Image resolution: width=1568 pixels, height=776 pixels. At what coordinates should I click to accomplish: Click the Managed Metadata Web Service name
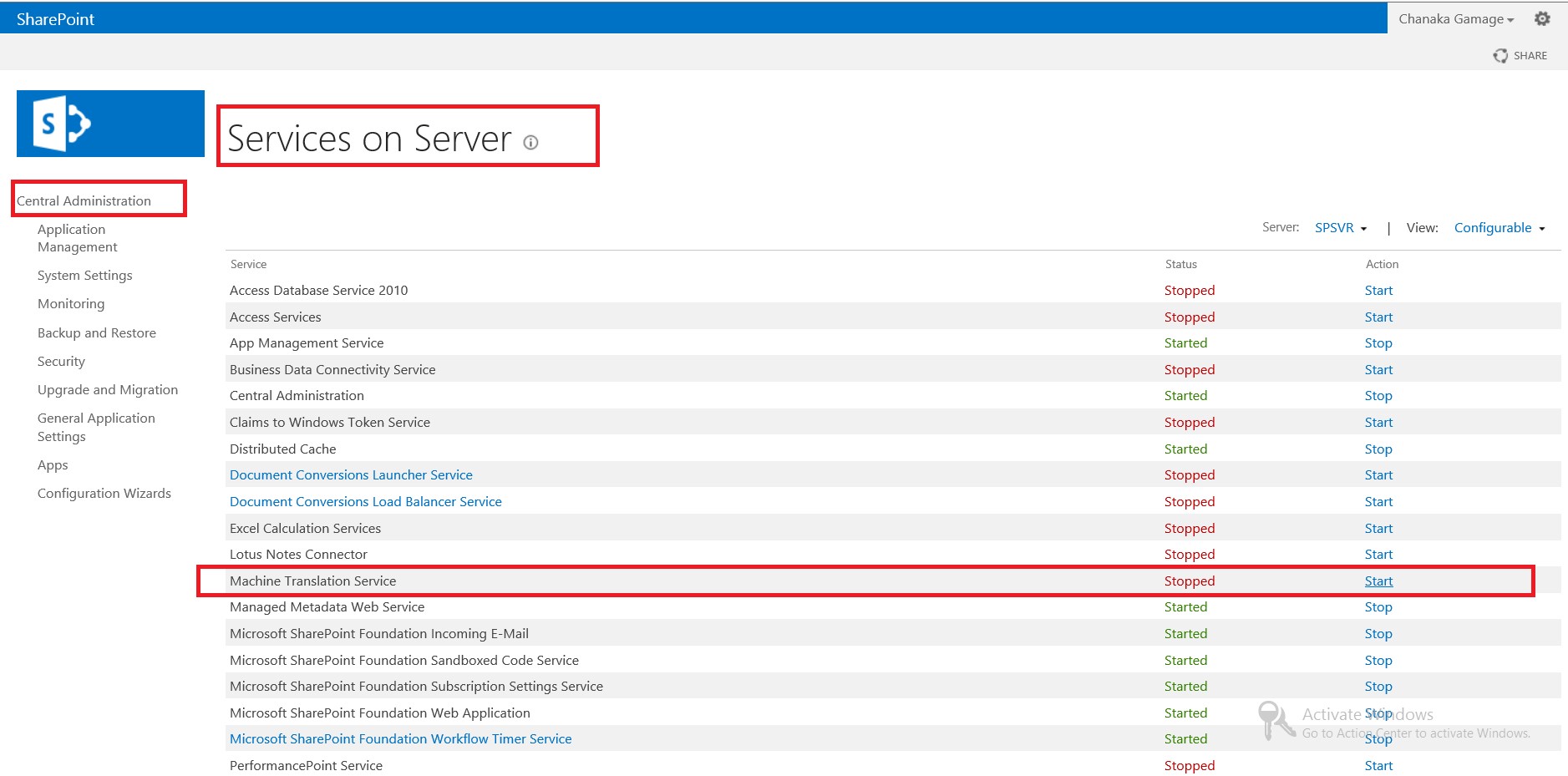tap(327, 606)
